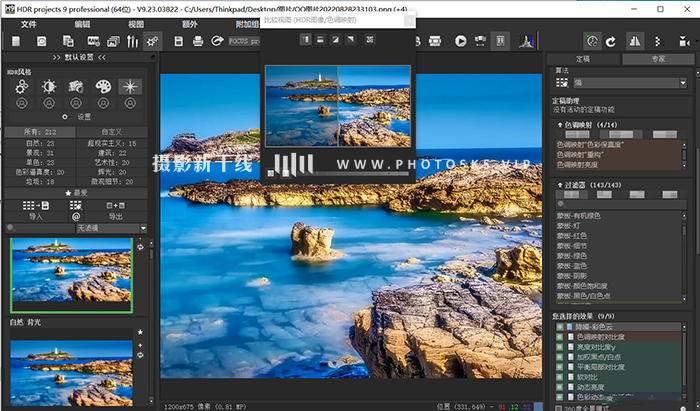Select the sun contrast HDR style icon
Viewport: 700px width, 411px height.
coord(49,87)
